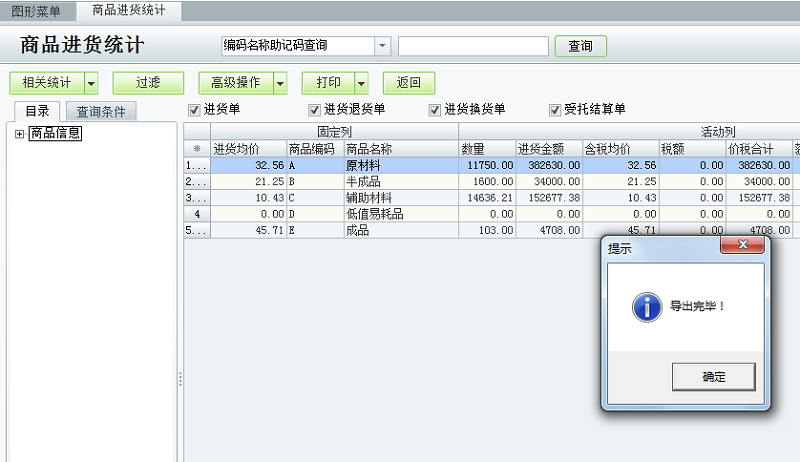Open the 相关统计 dropdown arrow

pos(91,83)
